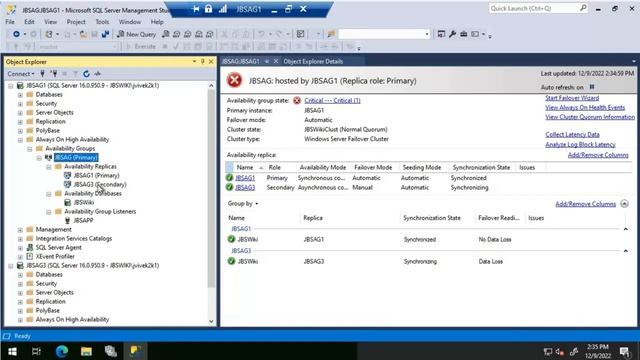The width and height of the screenshot is (640, 360).
Task: Open the notification center icon in tray
Action: [x=624, y=351]
